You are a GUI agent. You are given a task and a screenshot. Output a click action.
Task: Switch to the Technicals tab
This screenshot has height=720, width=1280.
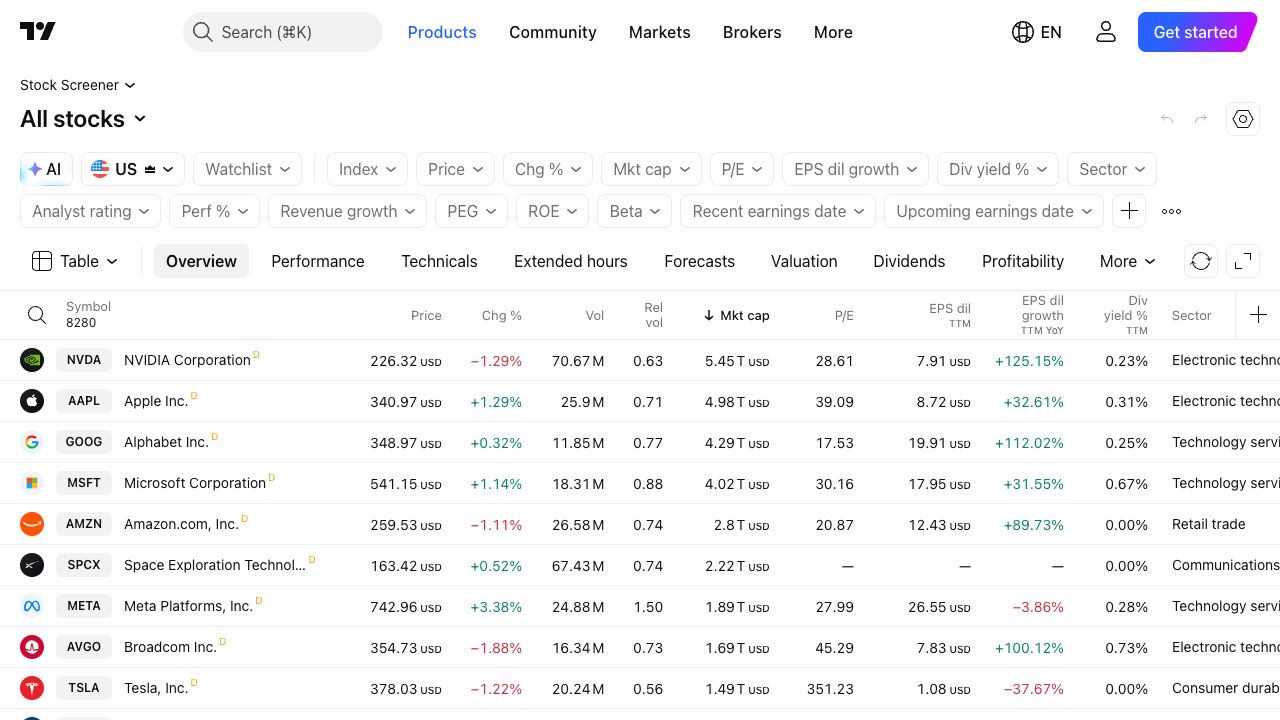coord(439,261)
